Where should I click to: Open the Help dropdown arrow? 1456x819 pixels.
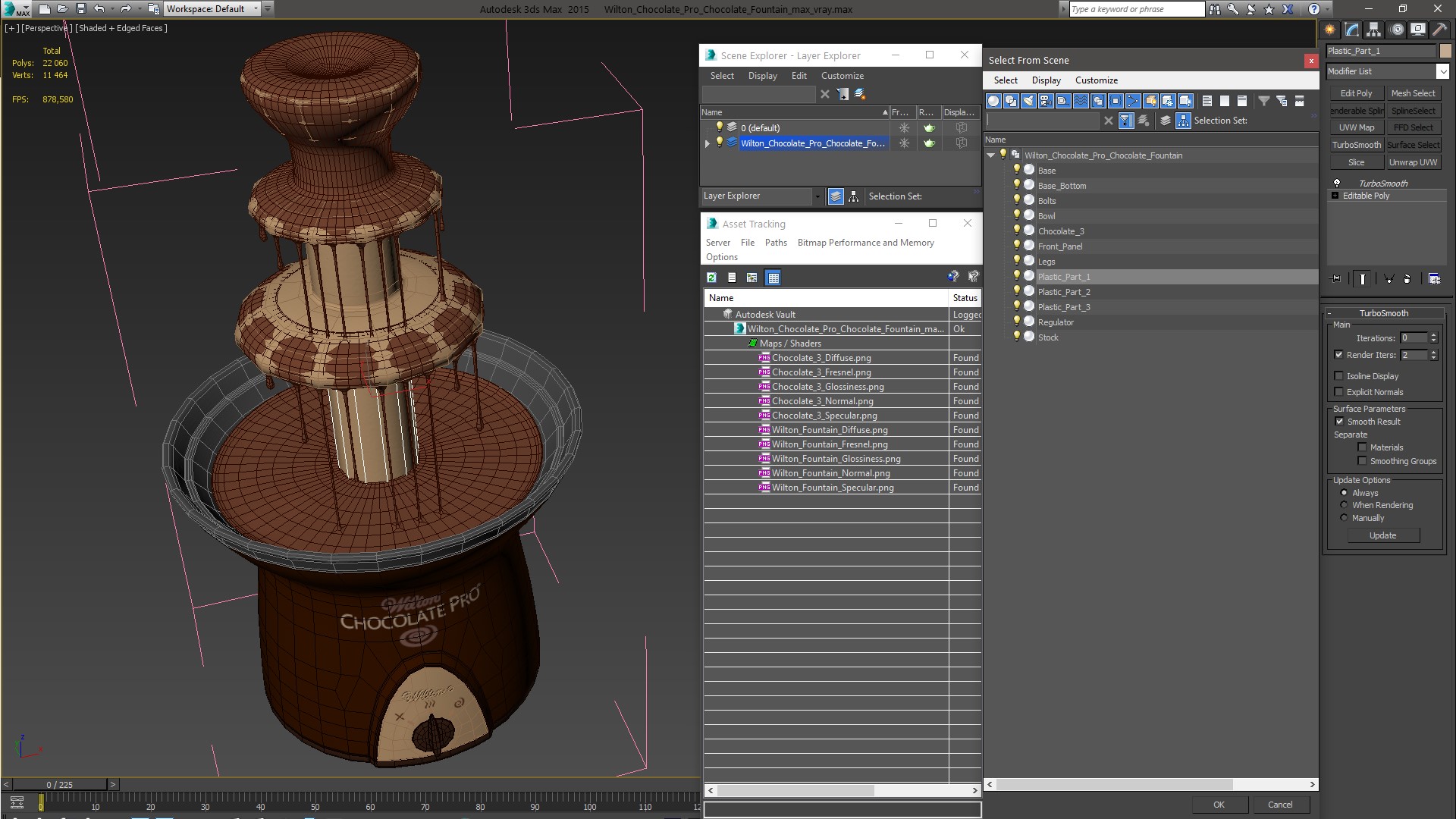[x=1328, y=9]
